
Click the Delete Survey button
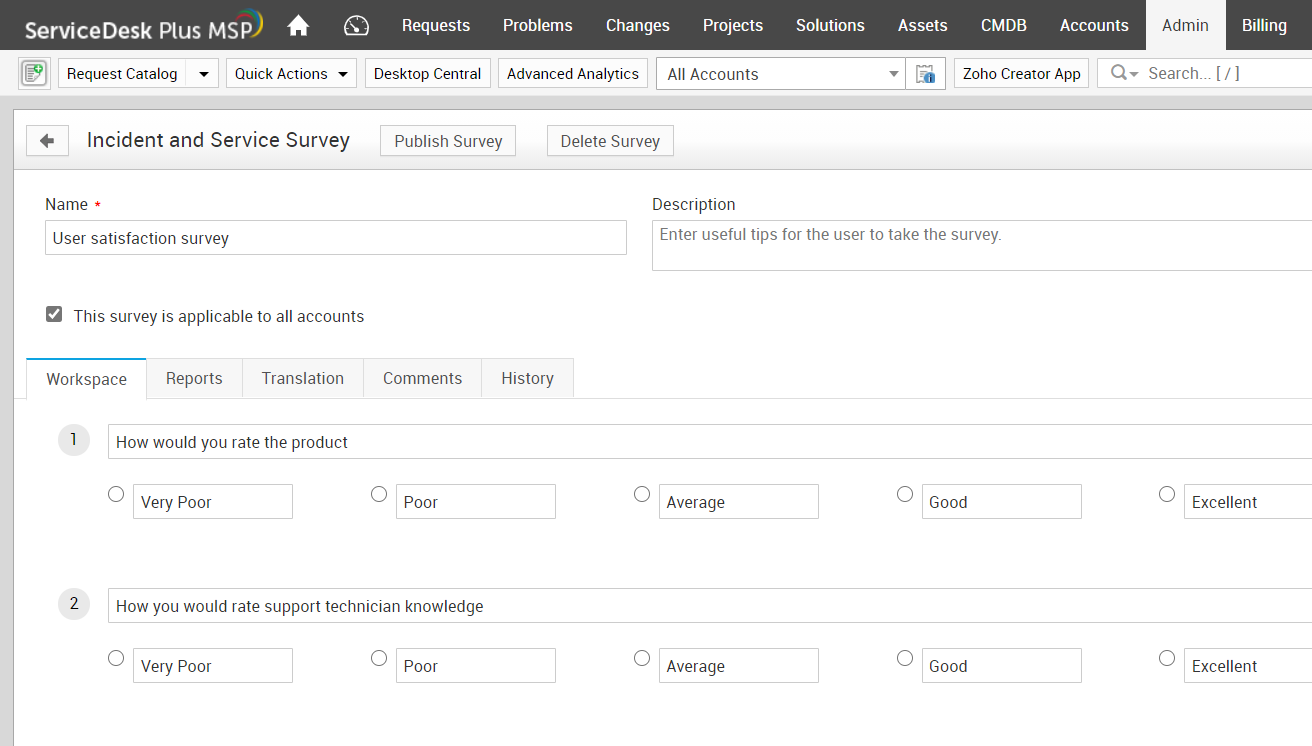pos(610,141)
